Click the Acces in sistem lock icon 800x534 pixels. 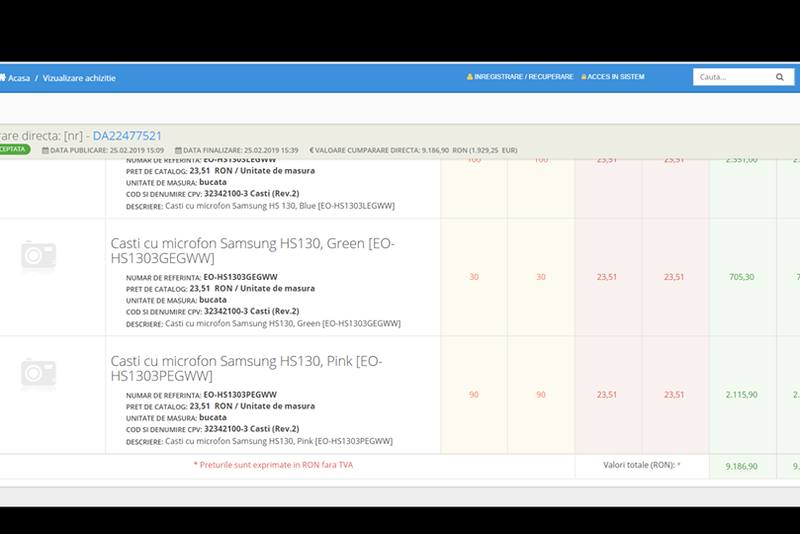pyautogui.click(x=584, y=77)
